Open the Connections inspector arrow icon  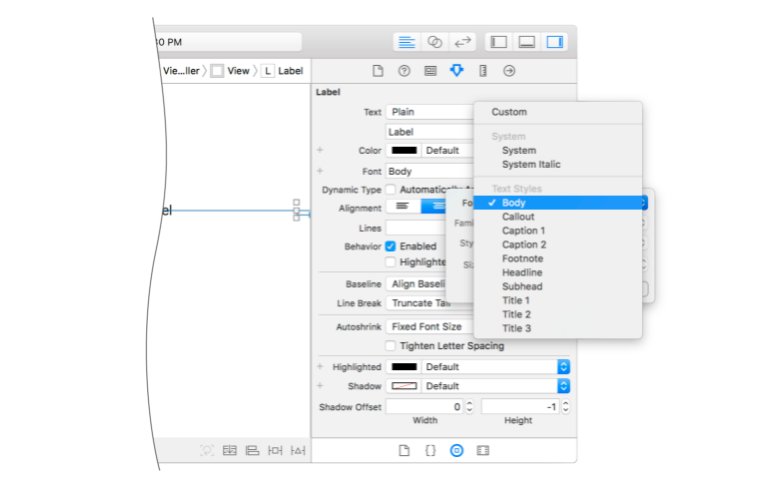(x=509, y=71)
